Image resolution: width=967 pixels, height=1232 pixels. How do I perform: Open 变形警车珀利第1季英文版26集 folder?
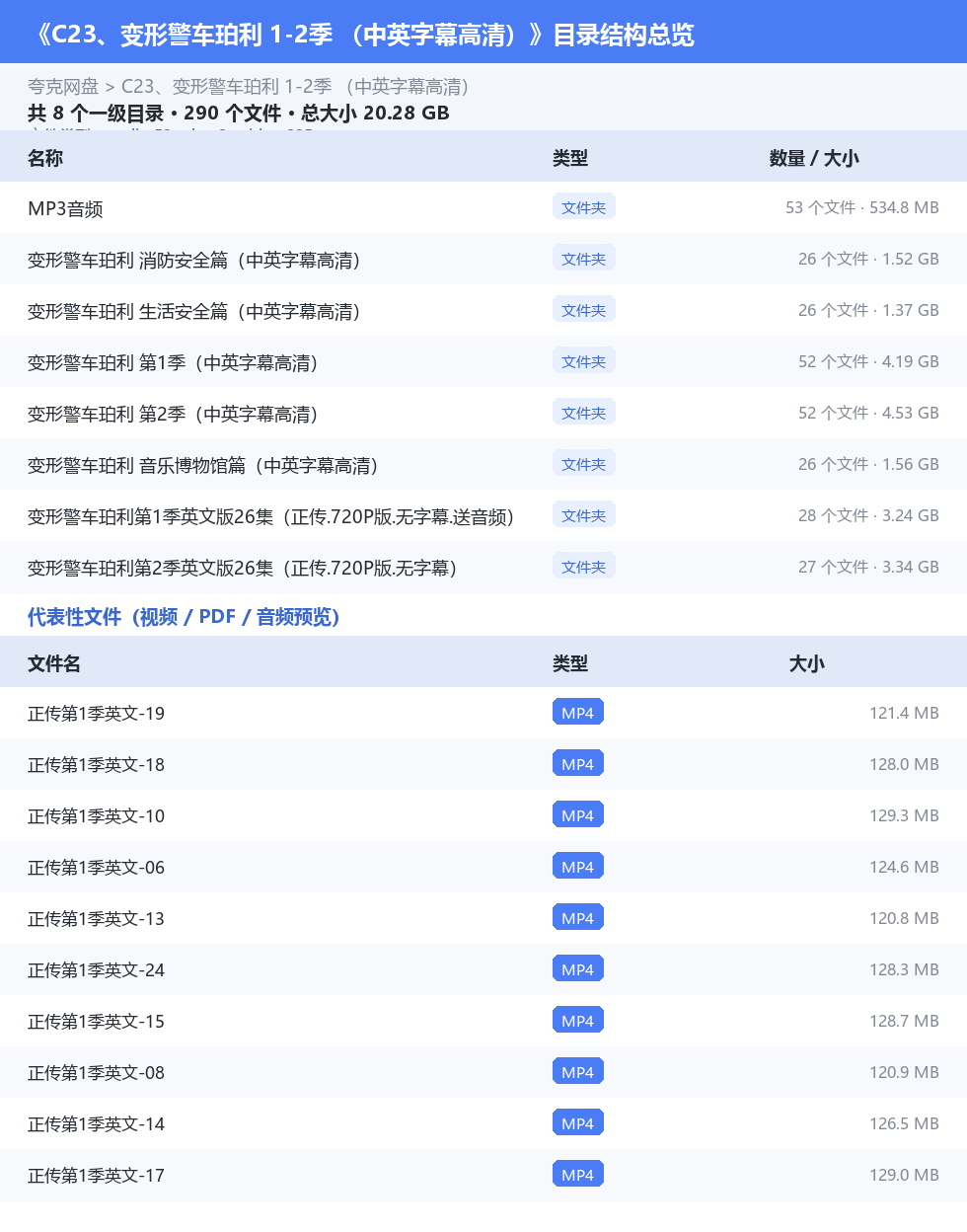[483, 515]
